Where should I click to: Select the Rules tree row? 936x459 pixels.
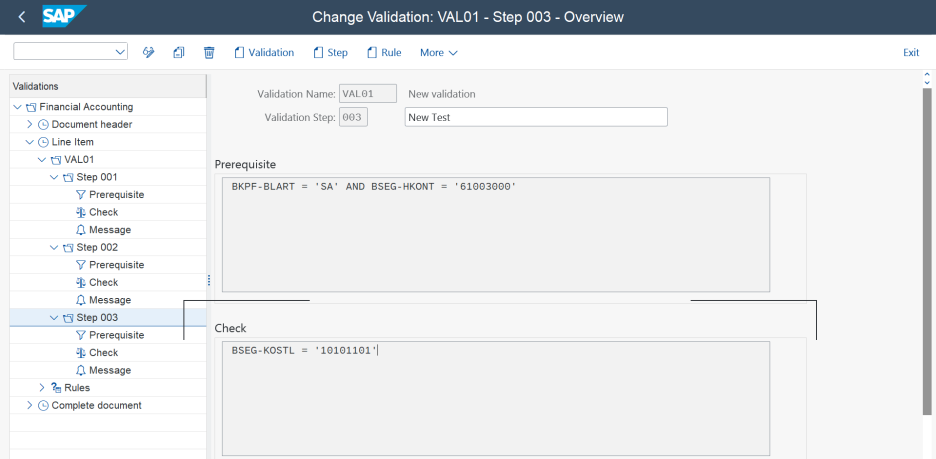click(x=108, y=387)
